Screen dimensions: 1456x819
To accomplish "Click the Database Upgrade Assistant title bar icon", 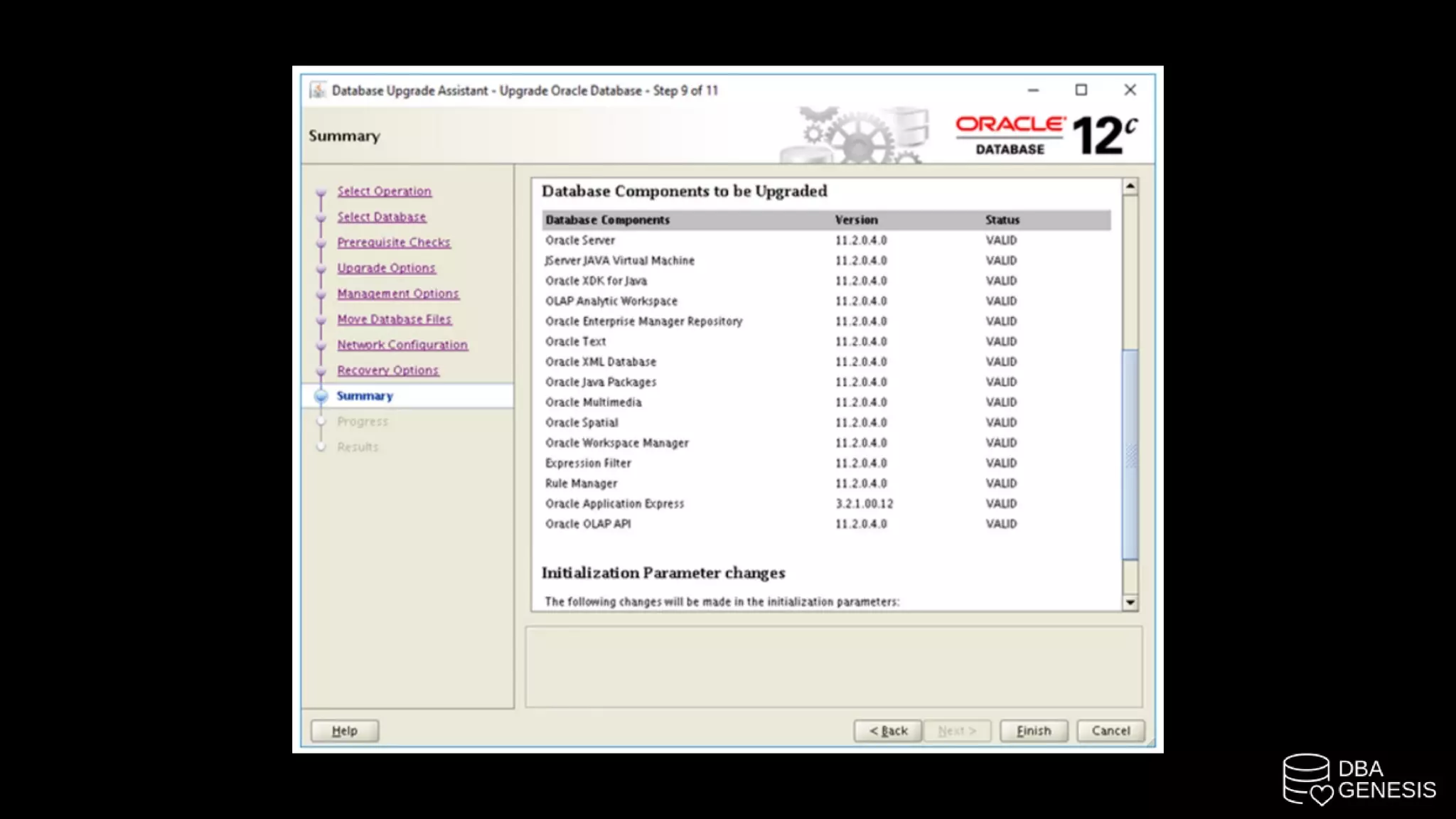I will pyautogui.click(x=318, y=90).
